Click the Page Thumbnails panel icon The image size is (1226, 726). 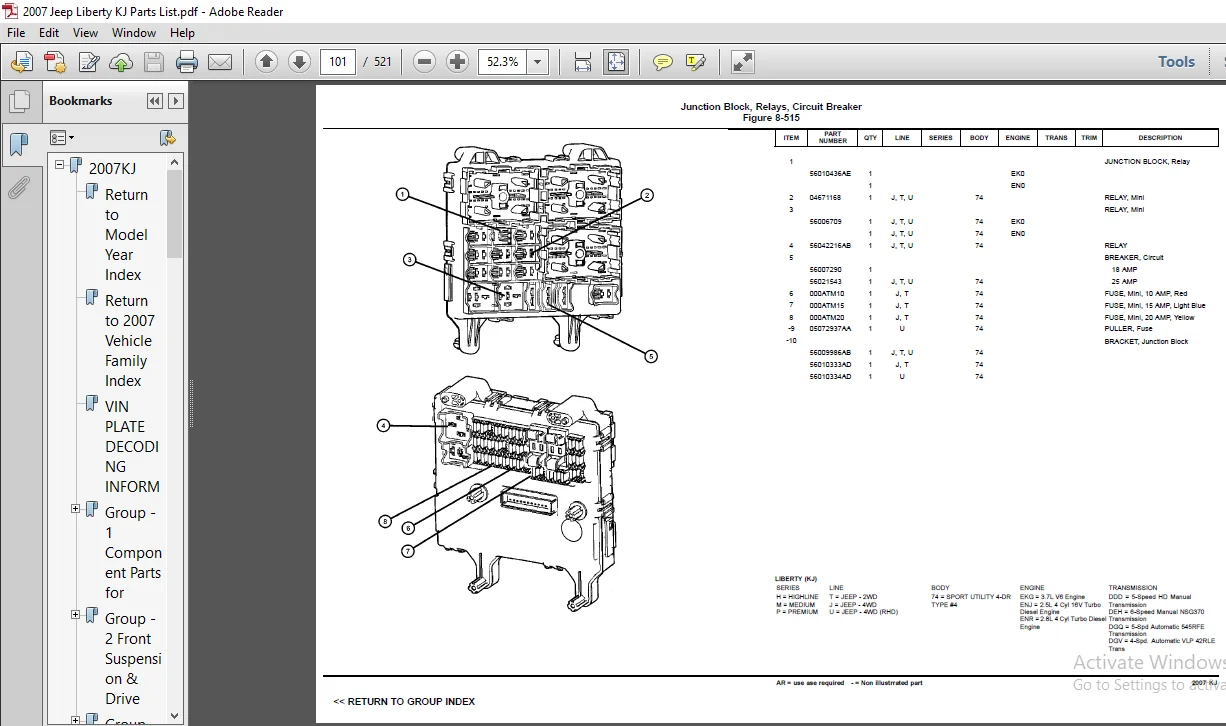pyautogui.click(x=19, y=101)
